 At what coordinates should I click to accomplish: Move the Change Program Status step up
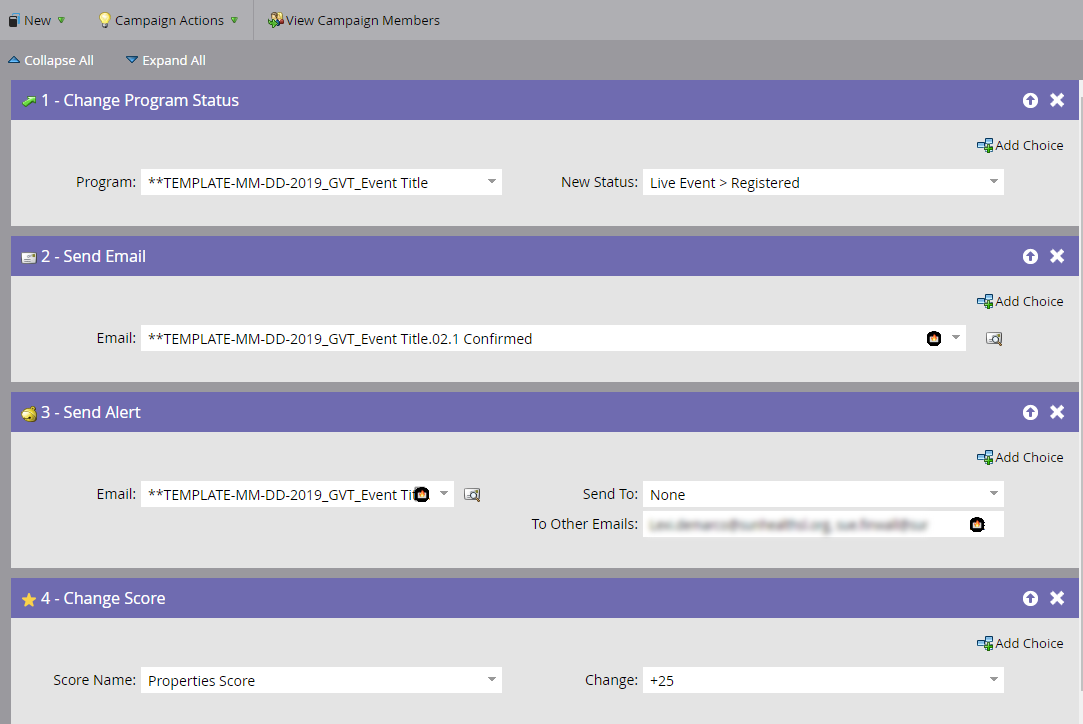click(x=1030, y=100)
